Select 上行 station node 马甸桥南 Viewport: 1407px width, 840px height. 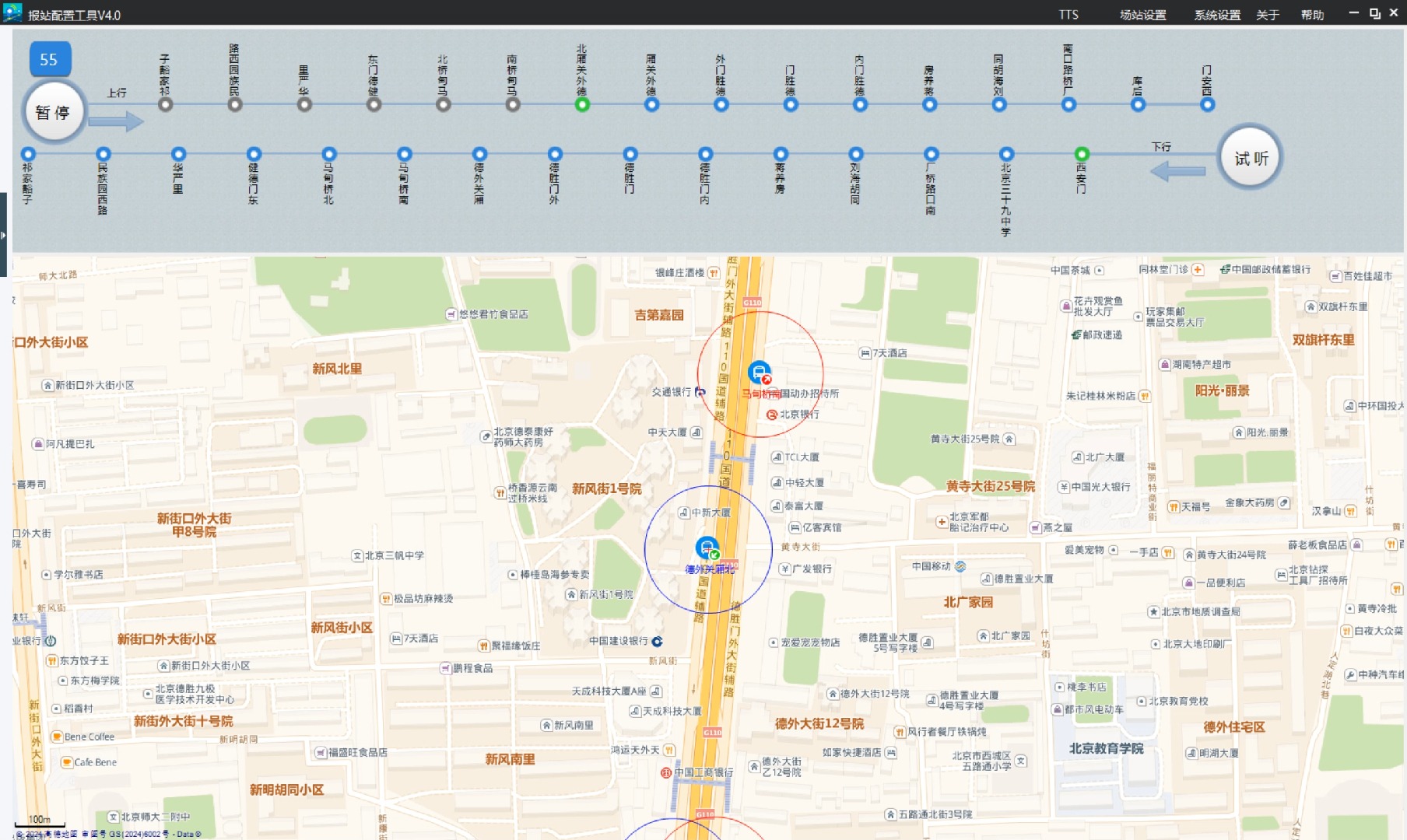coord(512,104)
